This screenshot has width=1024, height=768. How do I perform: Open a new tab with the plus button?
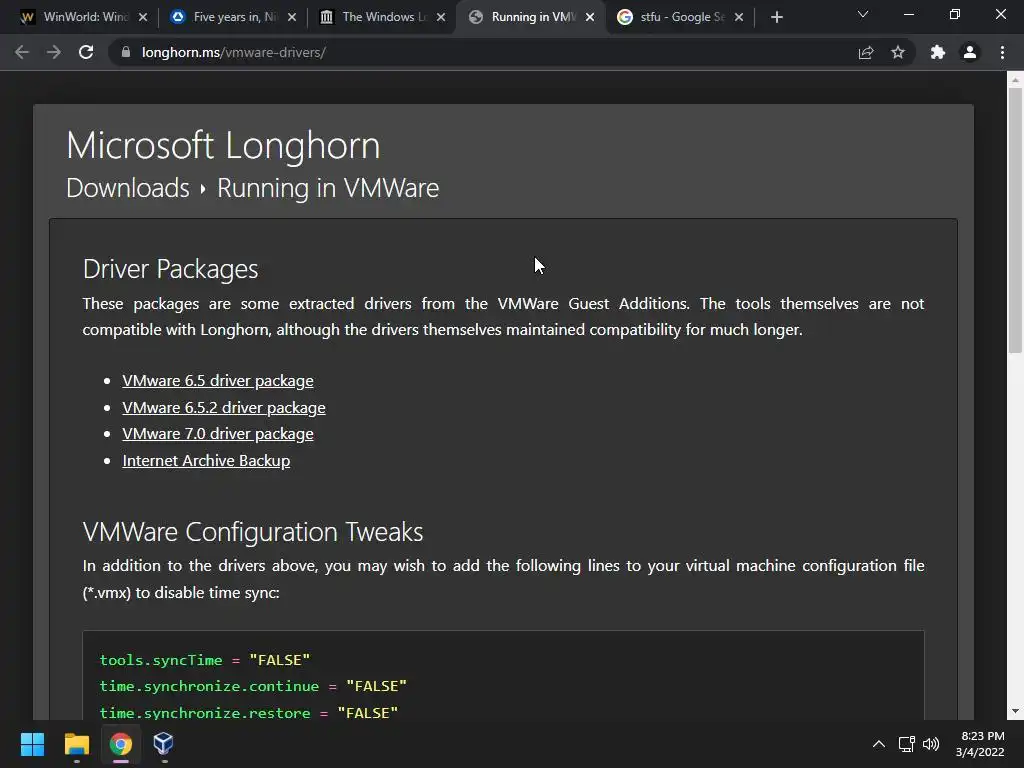point(776,17)
